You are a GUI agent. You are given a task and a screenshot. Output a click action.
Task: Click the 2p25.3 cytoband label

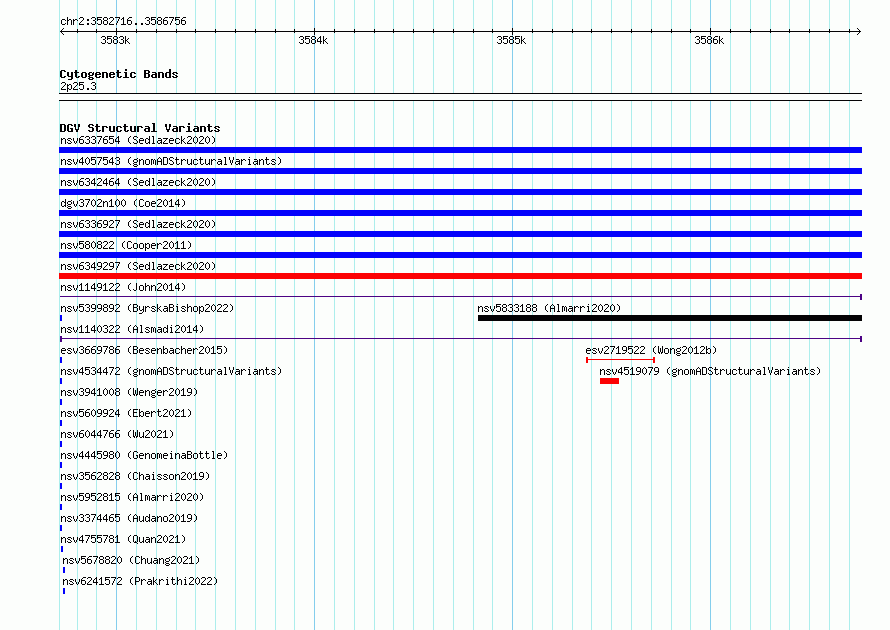tap(78, 86)
